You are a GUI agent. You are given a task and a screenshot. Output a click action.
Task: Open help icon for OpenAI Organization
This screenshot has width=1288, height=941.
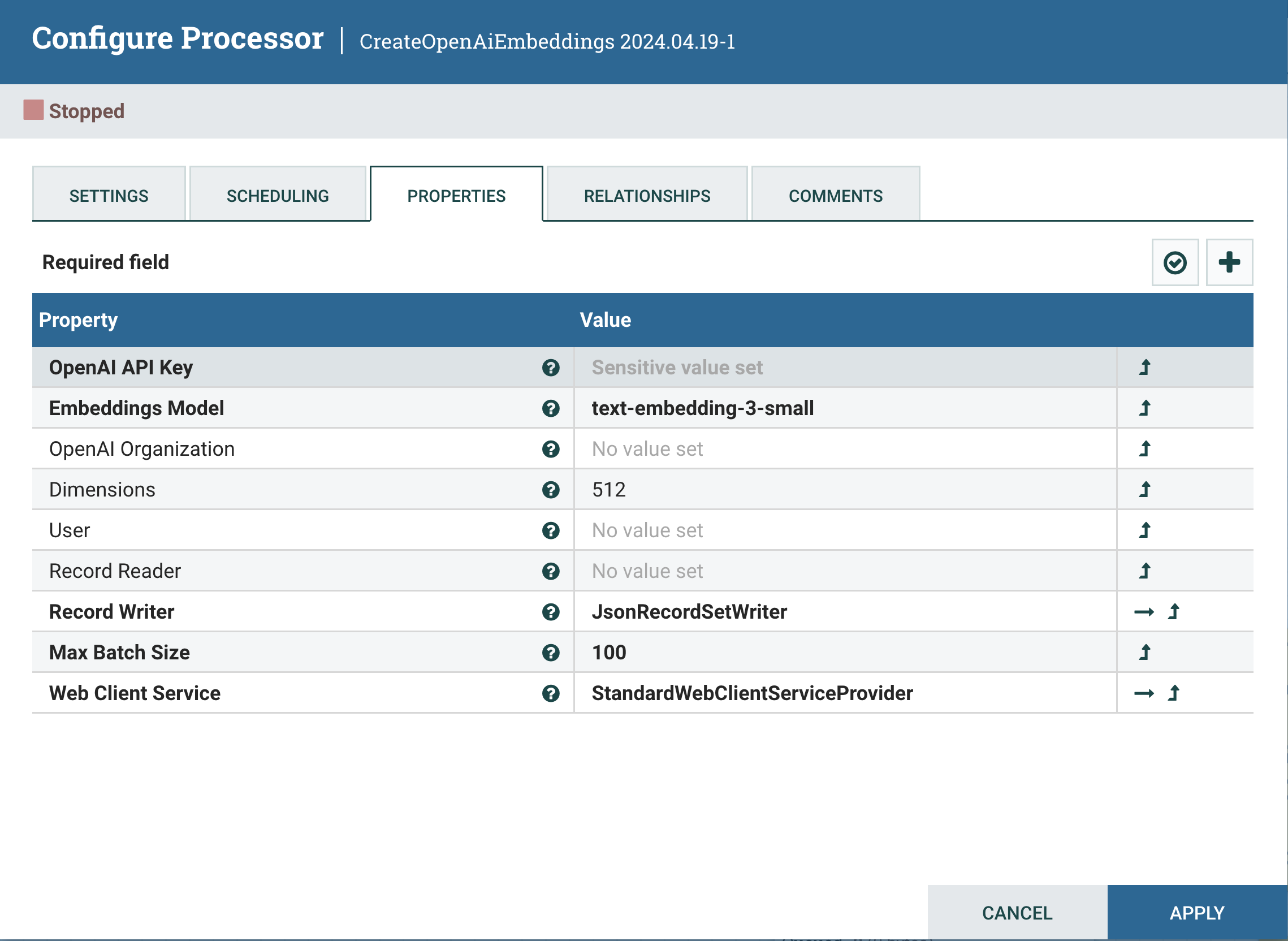point(550,450)
